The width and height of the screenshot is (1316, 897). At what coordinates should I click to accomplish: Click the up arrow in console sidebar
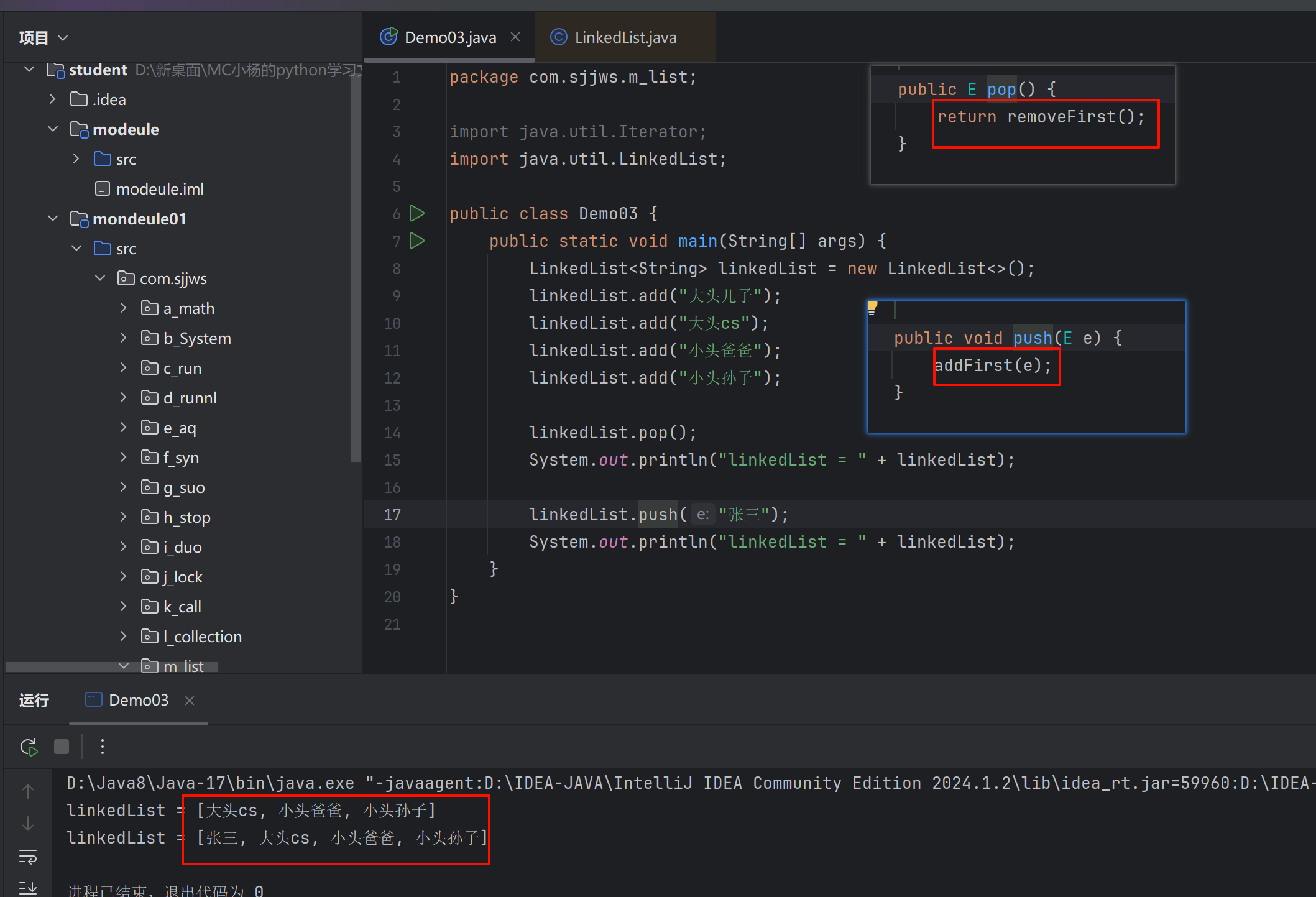(x=28, y=791)
